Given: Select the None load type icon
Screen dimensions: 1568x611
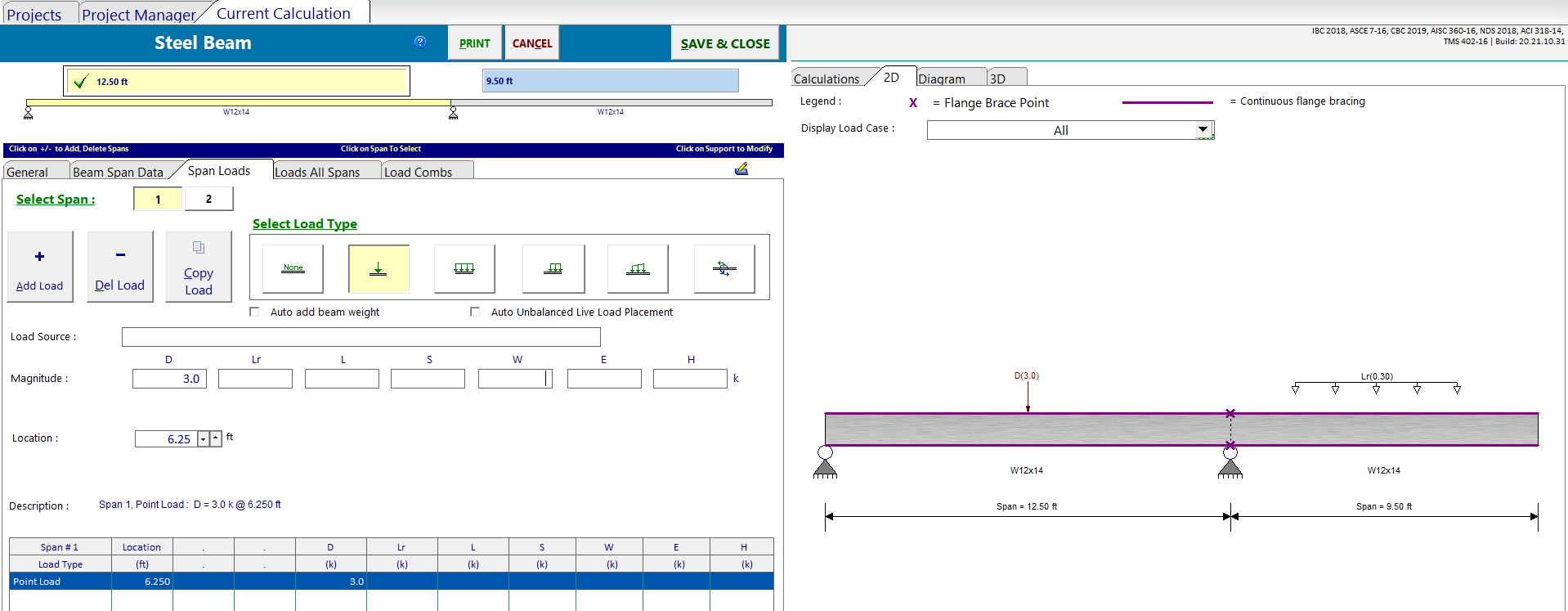Looking at the screenshot, I should (x=293, y=269).
